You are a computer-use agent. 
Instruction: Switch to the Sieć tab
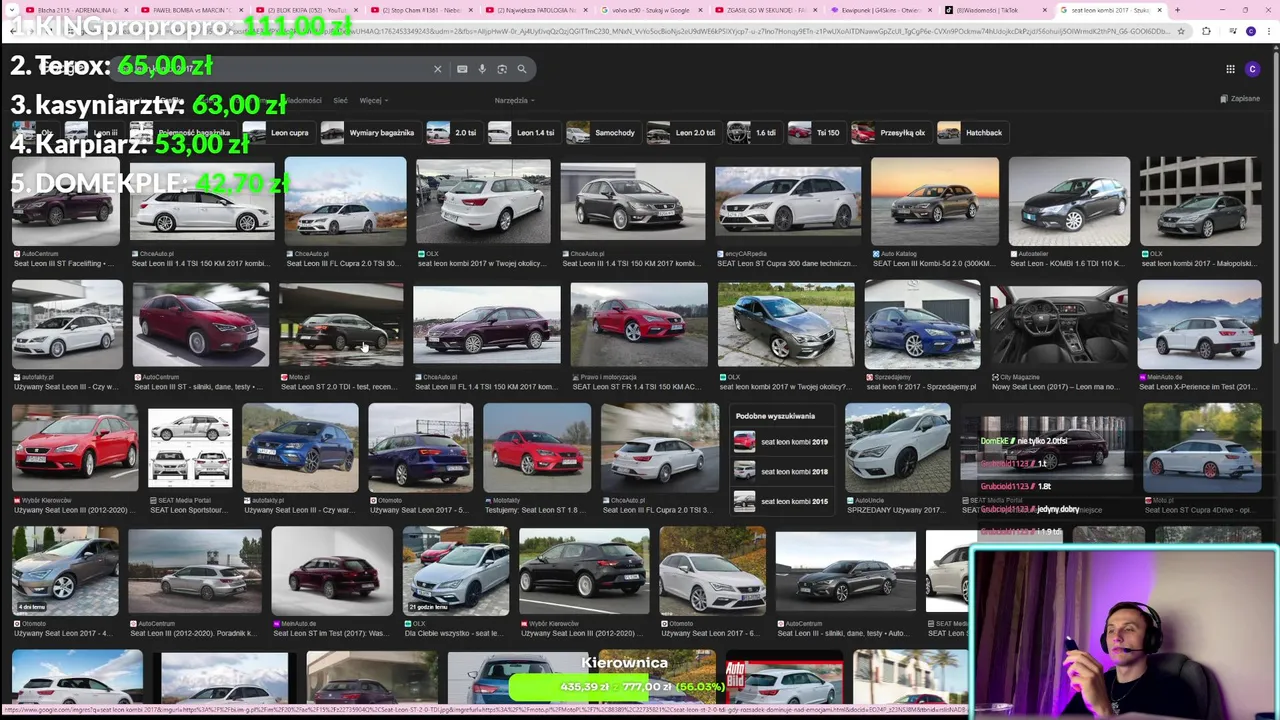[340, 100]
